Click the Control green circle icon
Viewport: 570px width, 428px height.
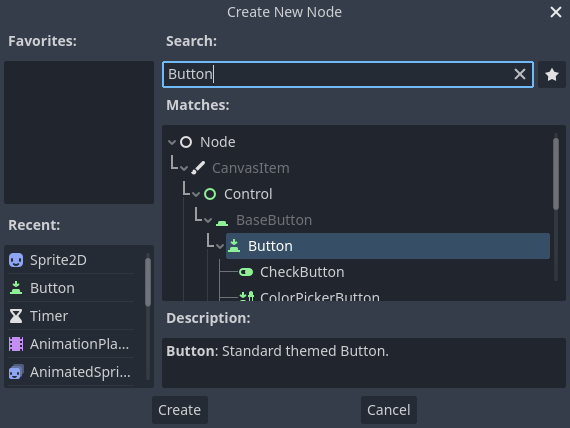pos(210,194)
